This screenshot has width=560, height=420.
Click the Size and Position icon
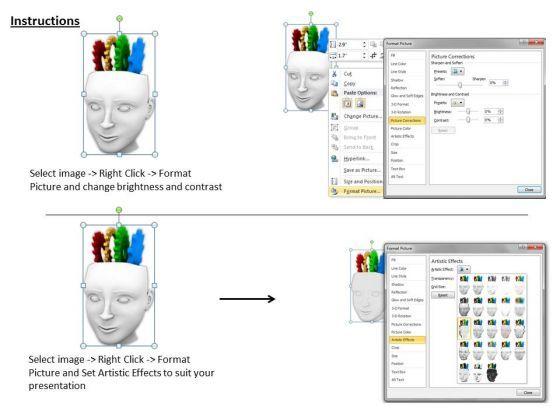(335, 181)
